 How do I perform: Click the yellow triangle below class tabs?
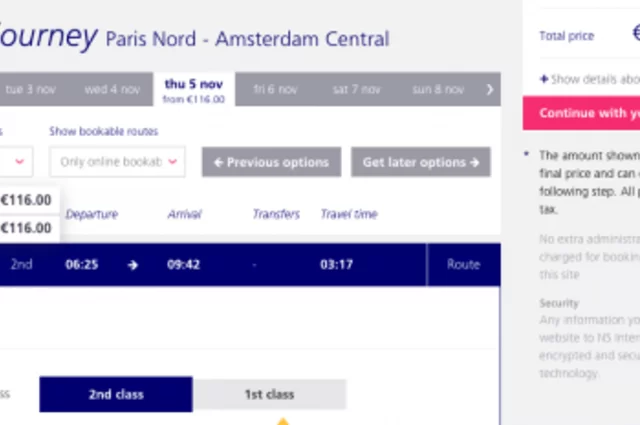pyautogui.click(x=282, y=421)
